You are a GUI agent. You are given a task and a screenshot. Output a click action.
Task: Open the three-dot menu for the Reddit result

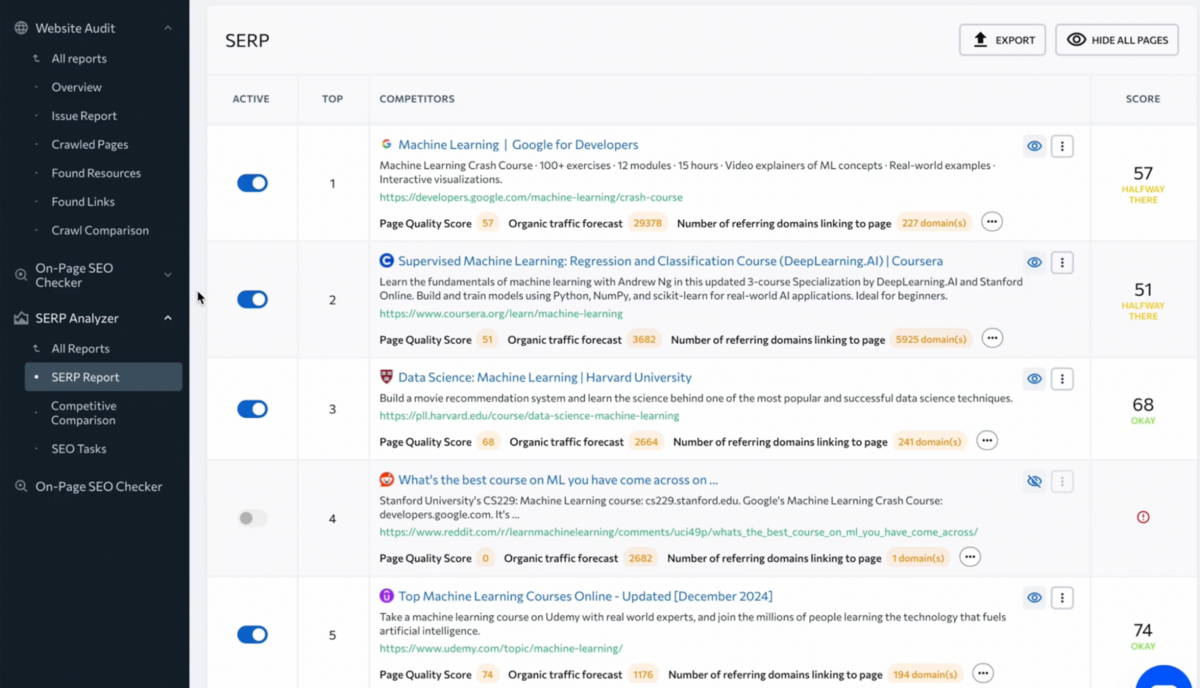tap(1062, 481)
